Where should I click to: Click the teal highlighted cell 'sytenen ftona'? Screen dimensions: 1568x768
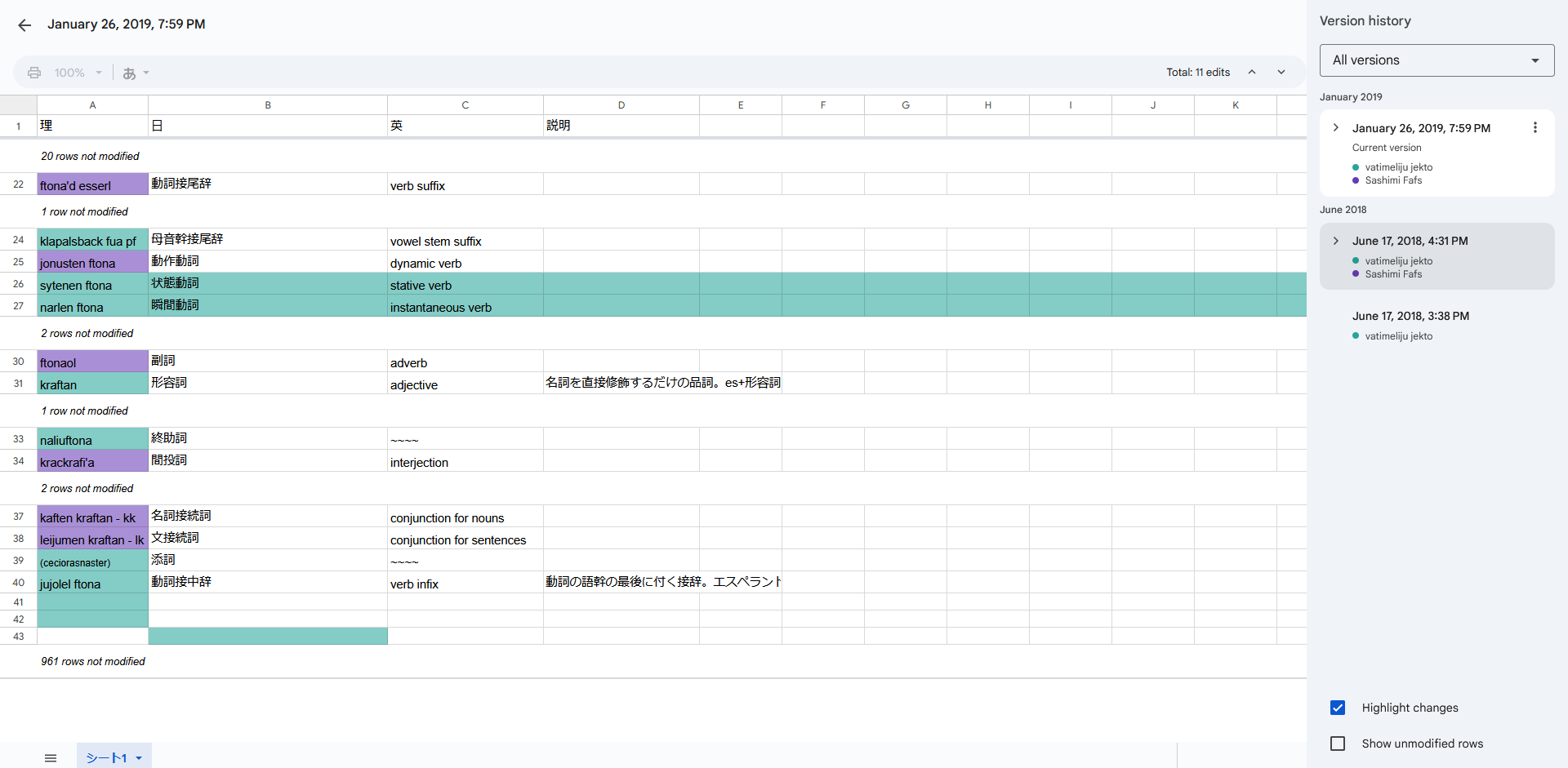pos(92,285)
